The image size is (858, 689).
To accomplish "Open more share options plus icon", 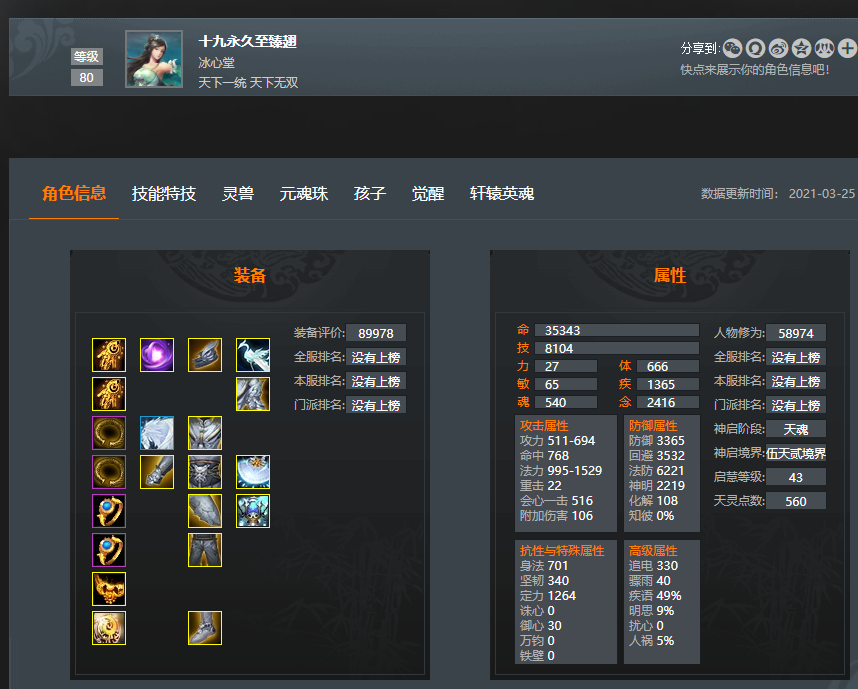I will click(847, 49).
